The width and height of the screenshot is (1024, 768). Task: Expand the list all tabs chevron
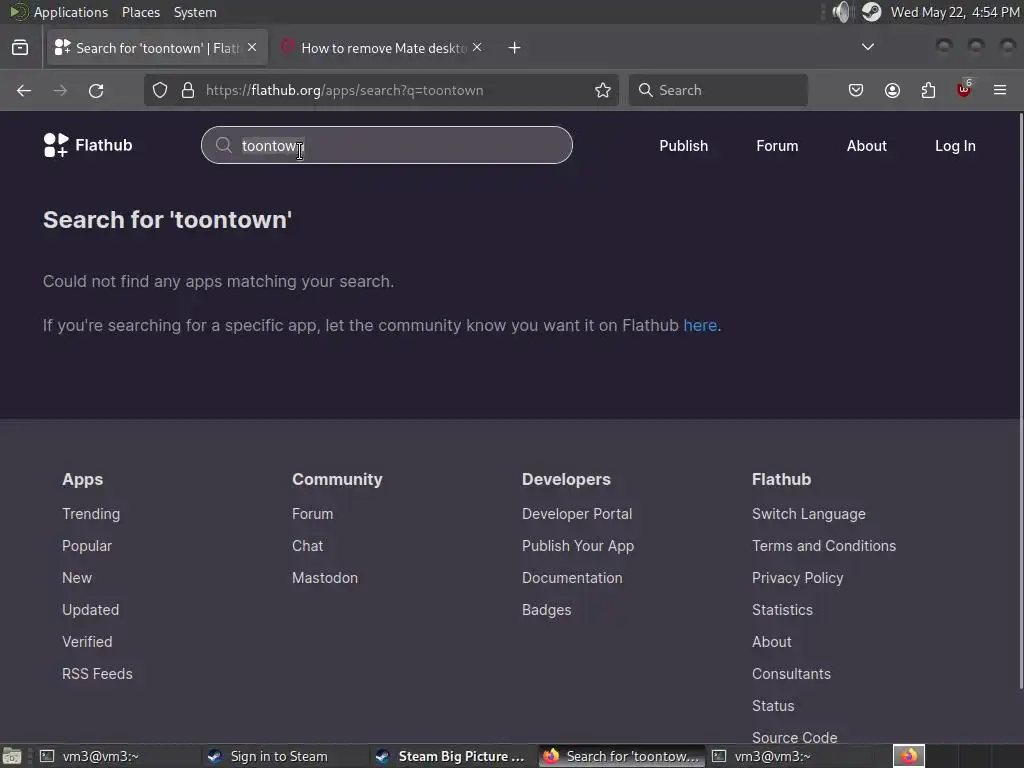868,47
